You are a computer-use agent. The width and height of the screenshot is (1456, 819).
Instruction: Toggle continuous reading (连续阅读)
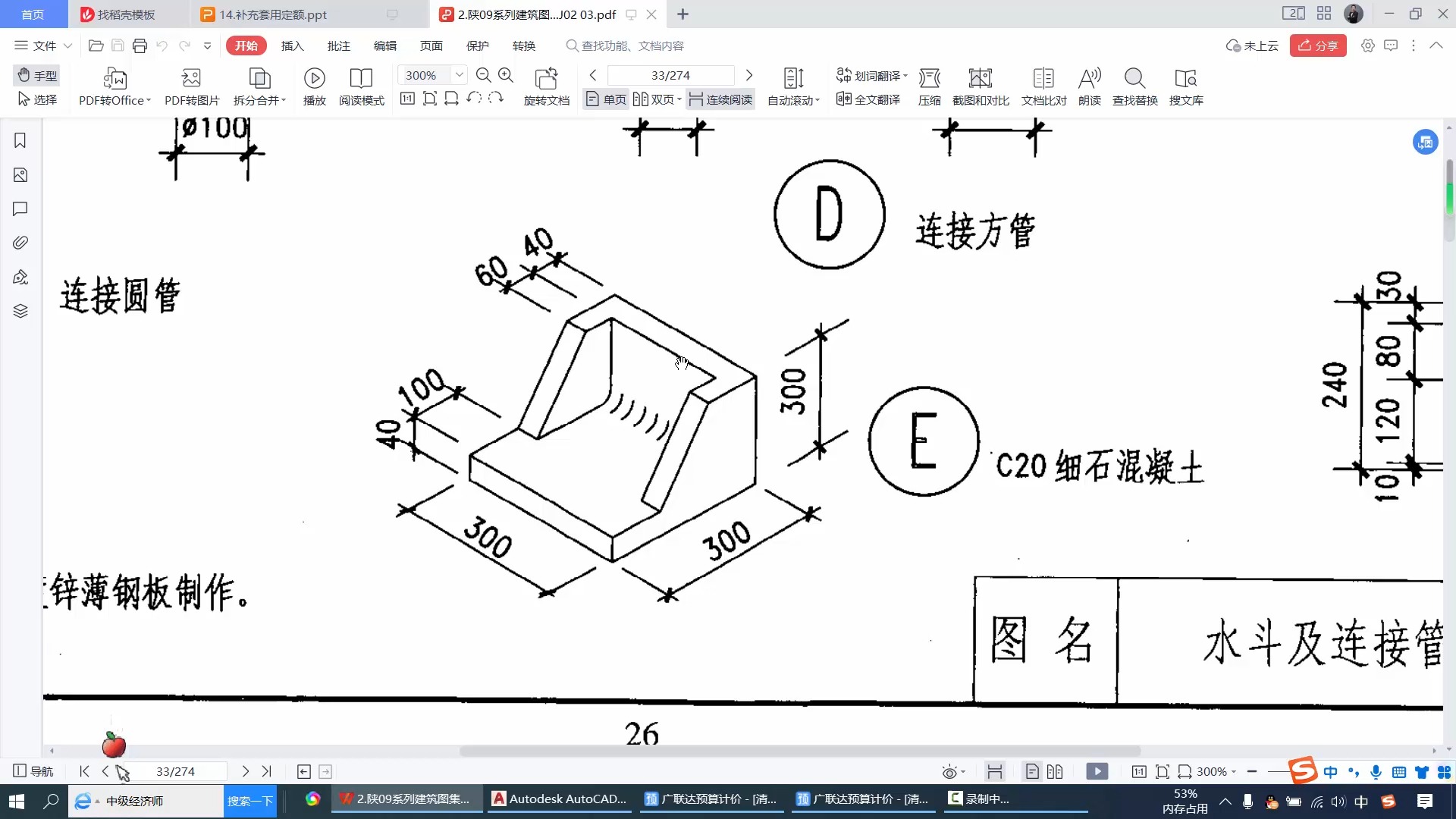coord(720,99)
